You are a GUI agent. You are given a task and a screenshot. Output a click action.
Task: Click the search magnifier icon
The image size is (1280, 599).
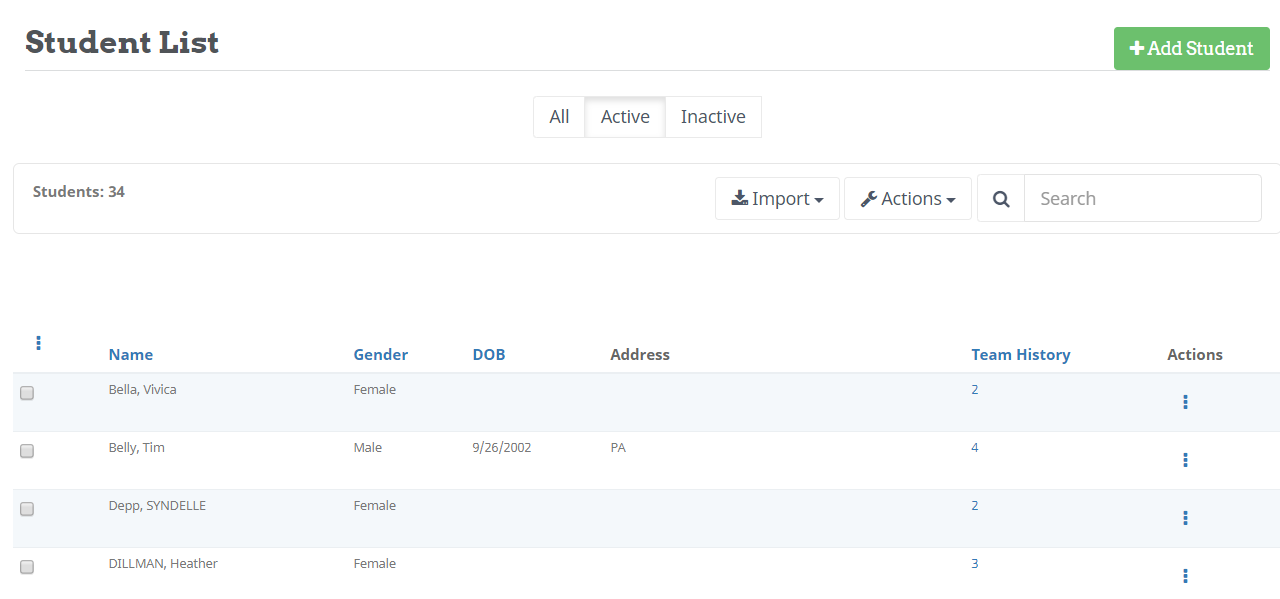[x=1001, y=199]
